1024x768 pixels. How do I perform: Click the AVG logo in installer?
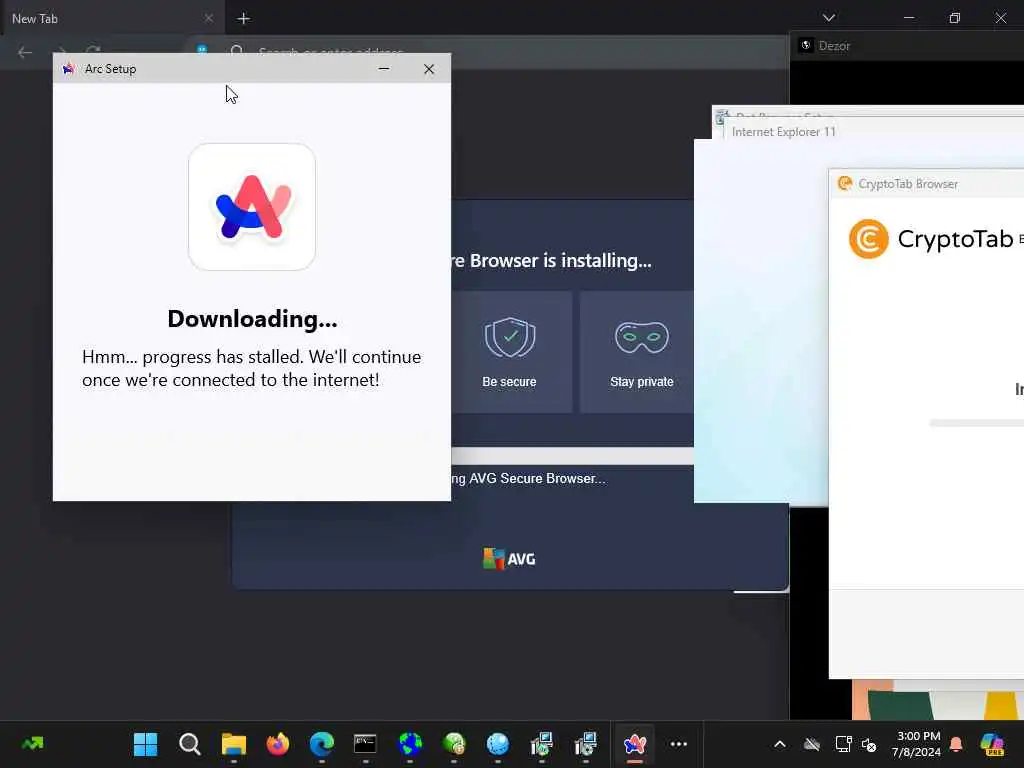pos(509,559)
